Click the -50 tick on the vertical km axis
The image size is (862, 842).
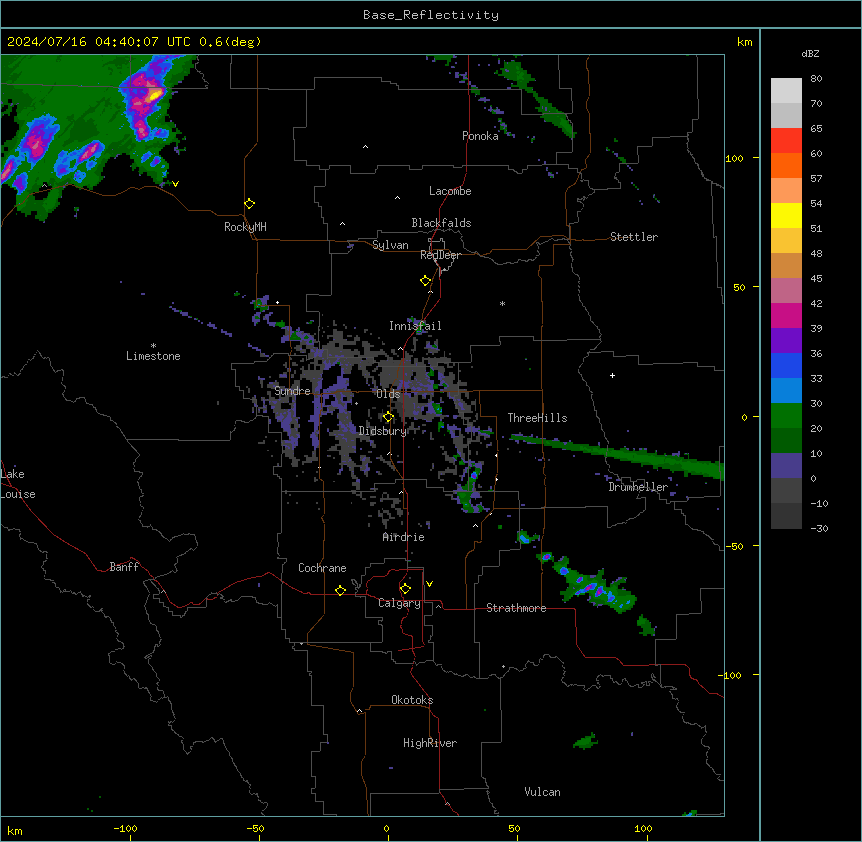[734, 546]
